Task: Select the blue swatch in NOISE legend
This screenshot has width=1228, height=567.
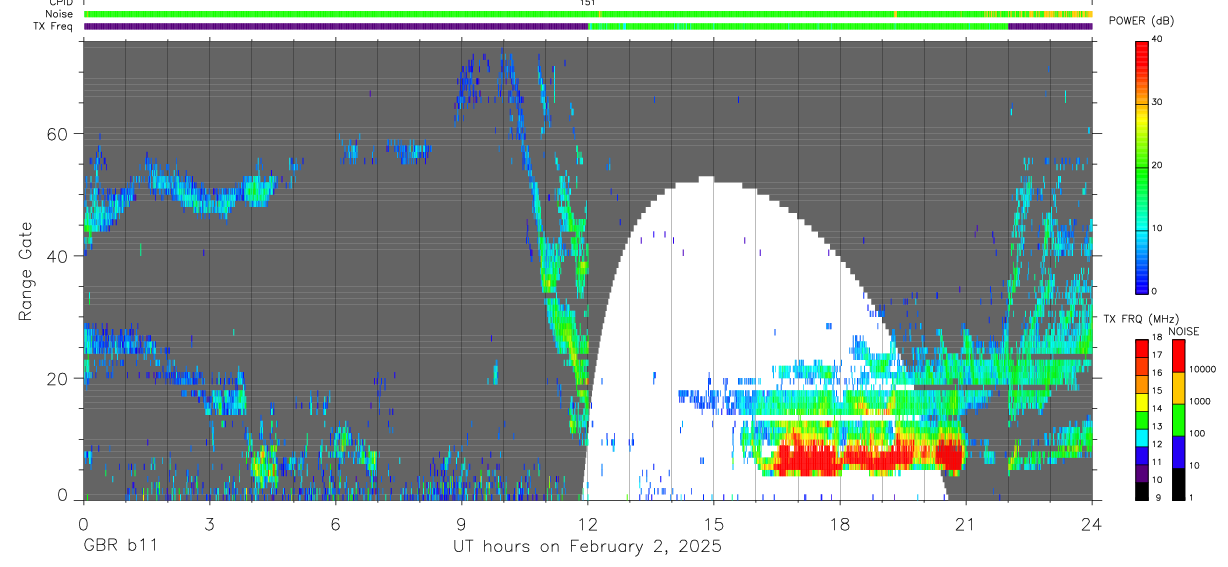Action: [1179, 452]
